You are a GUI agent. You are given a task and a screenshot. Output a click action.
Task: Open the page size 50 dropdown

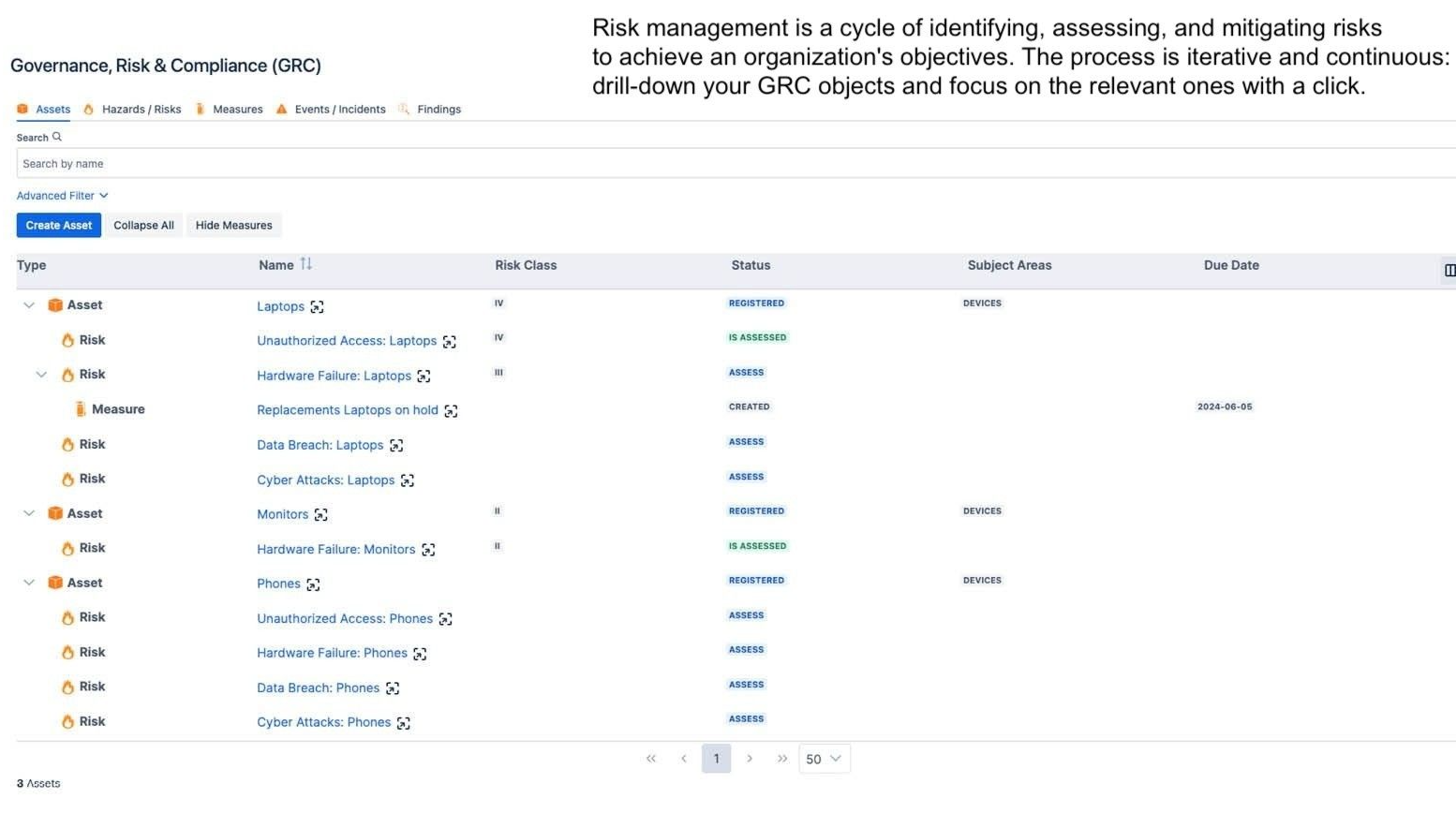(x=824, y=760)
